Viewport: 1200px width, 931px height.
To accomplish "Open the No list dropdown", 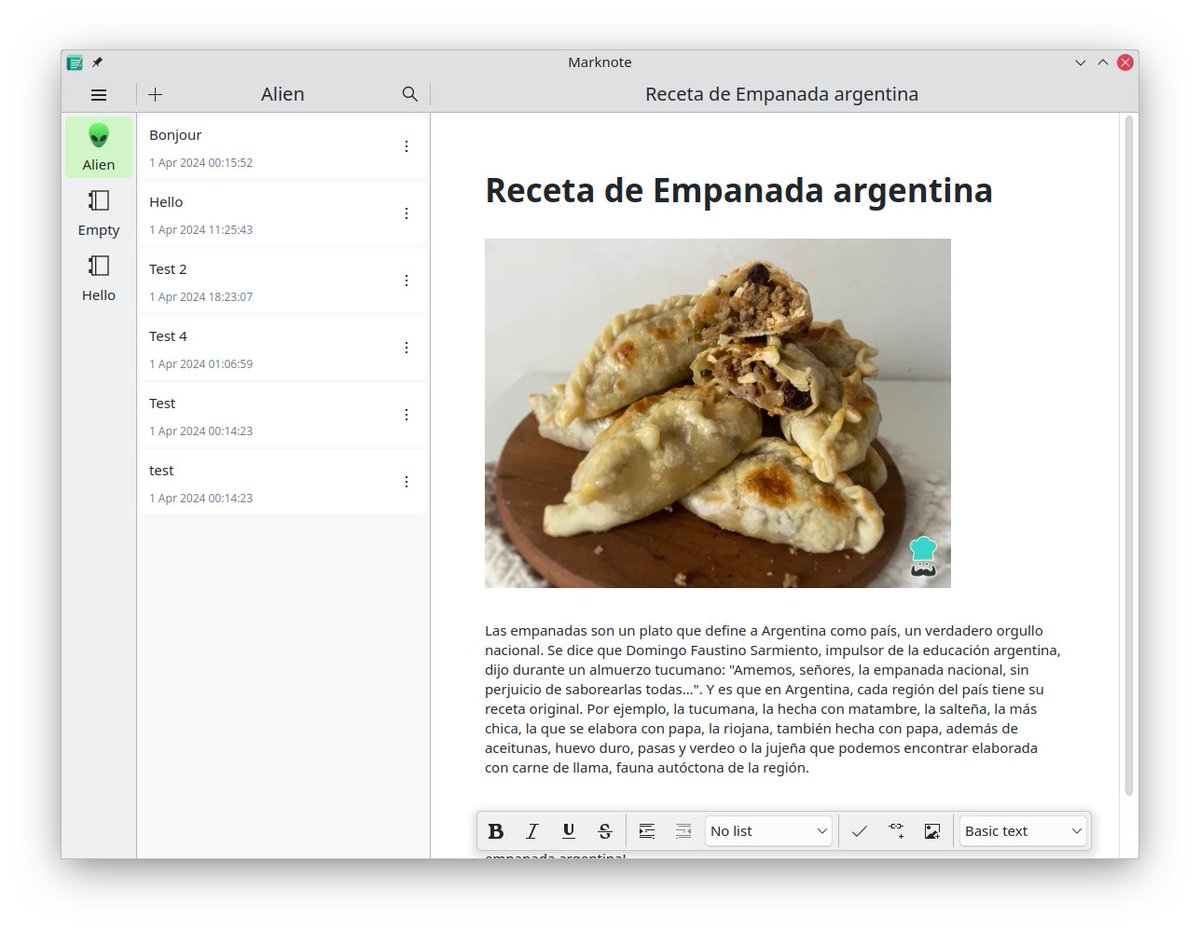I will coord(768,831).
